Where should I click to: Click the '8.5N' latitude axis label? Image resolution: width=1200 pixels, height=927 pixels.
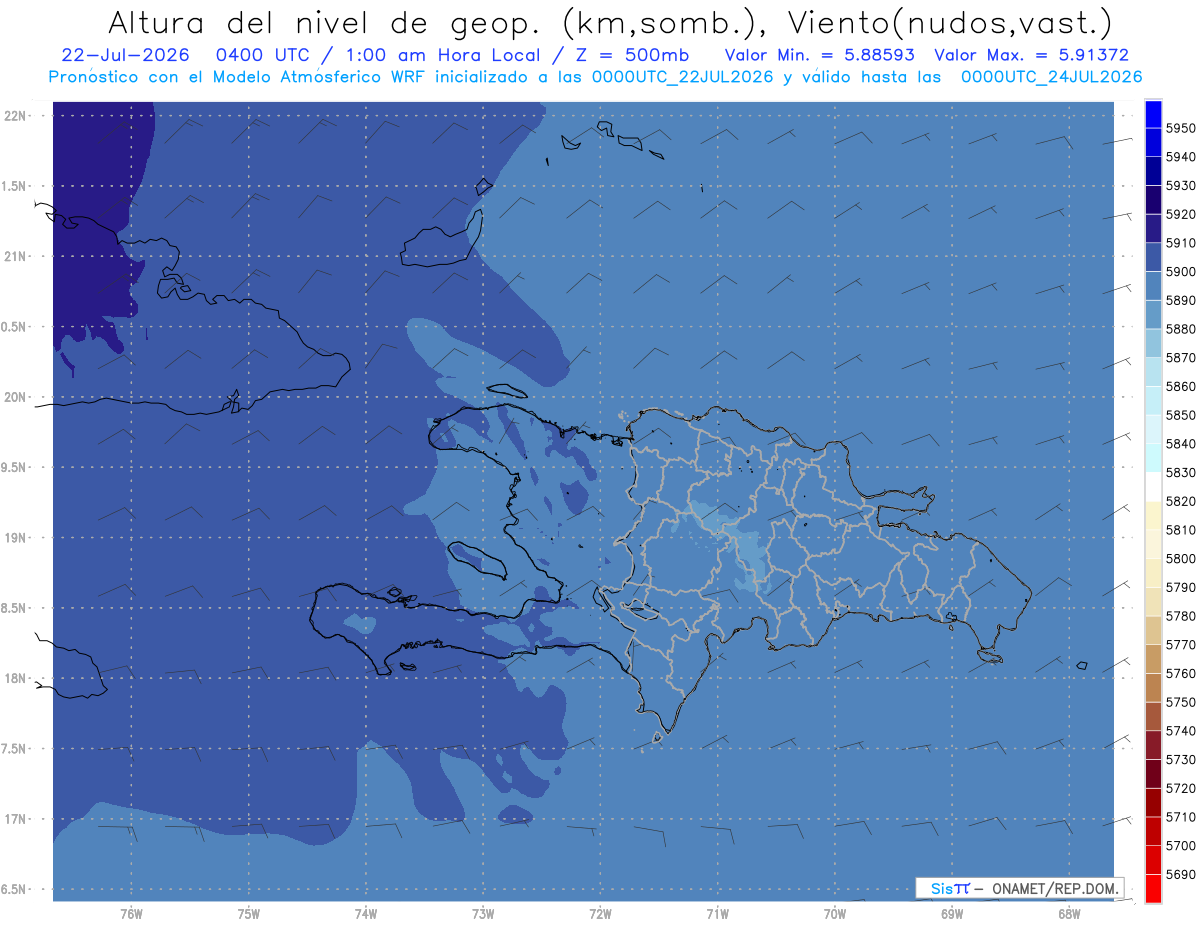click(x=15, y=608)
